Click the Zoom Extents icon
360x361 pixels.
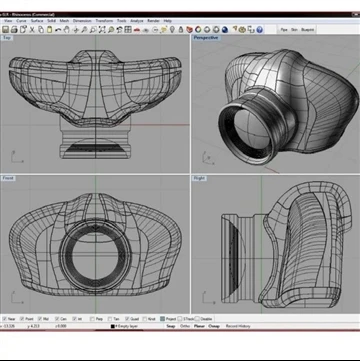coord(102,29)
